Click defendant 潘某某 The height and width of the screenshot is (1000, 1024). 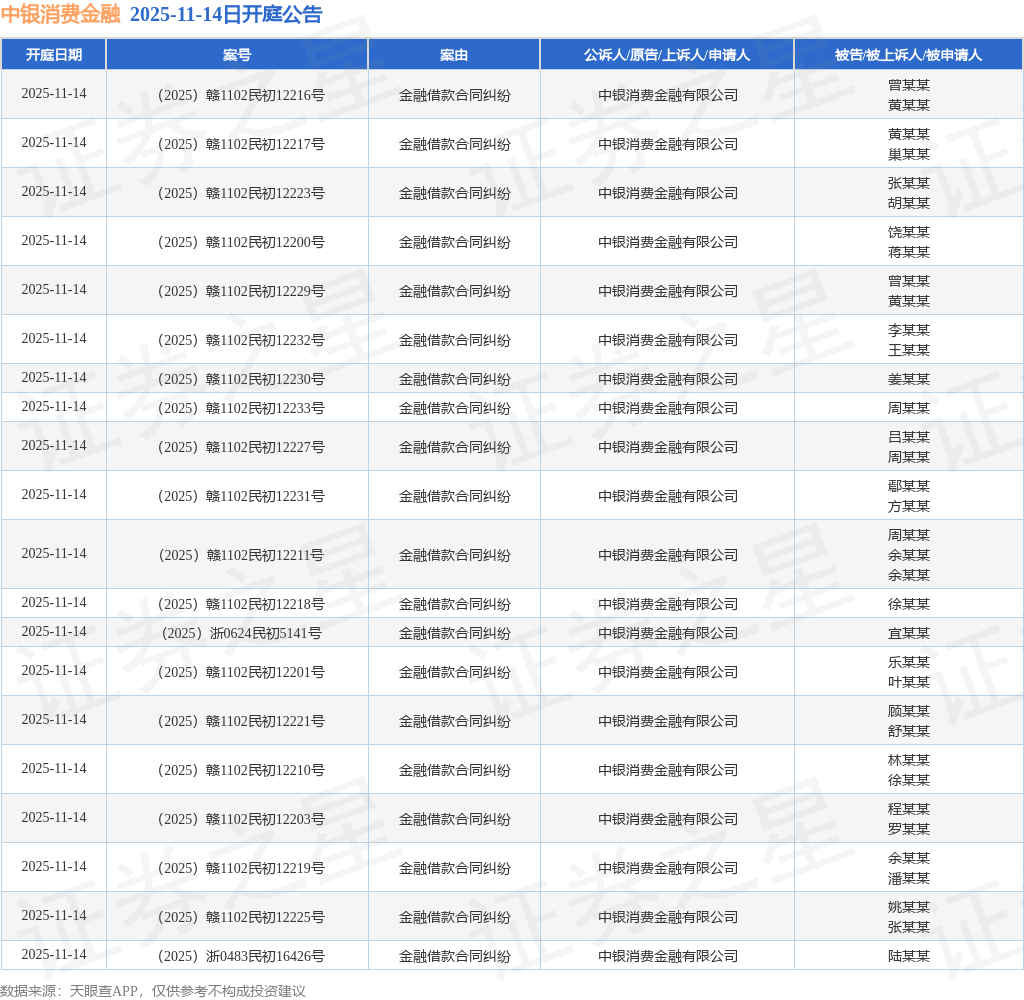(x=908, y=878)
